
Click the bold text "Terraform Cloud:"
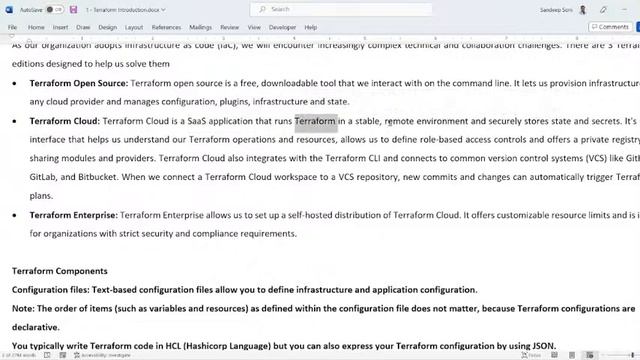64,121
